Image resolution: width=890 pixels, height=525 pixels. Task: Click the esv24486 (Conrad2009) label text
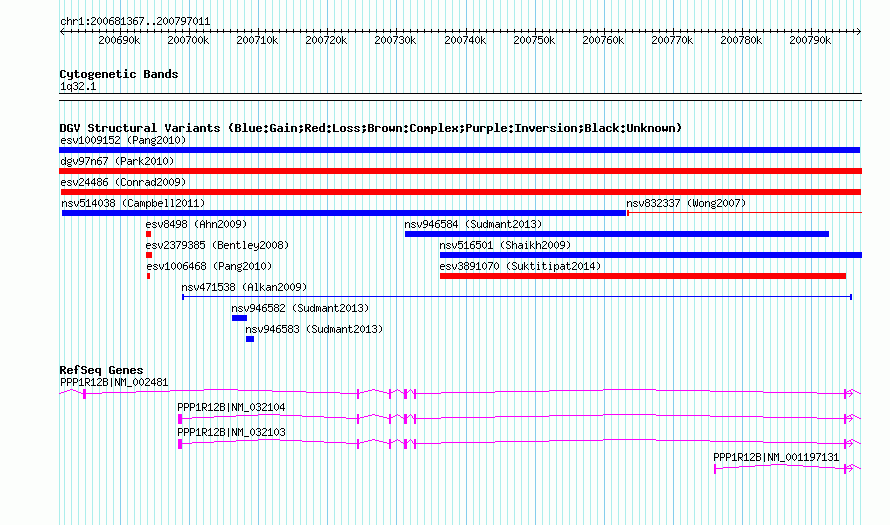point(123,182)
